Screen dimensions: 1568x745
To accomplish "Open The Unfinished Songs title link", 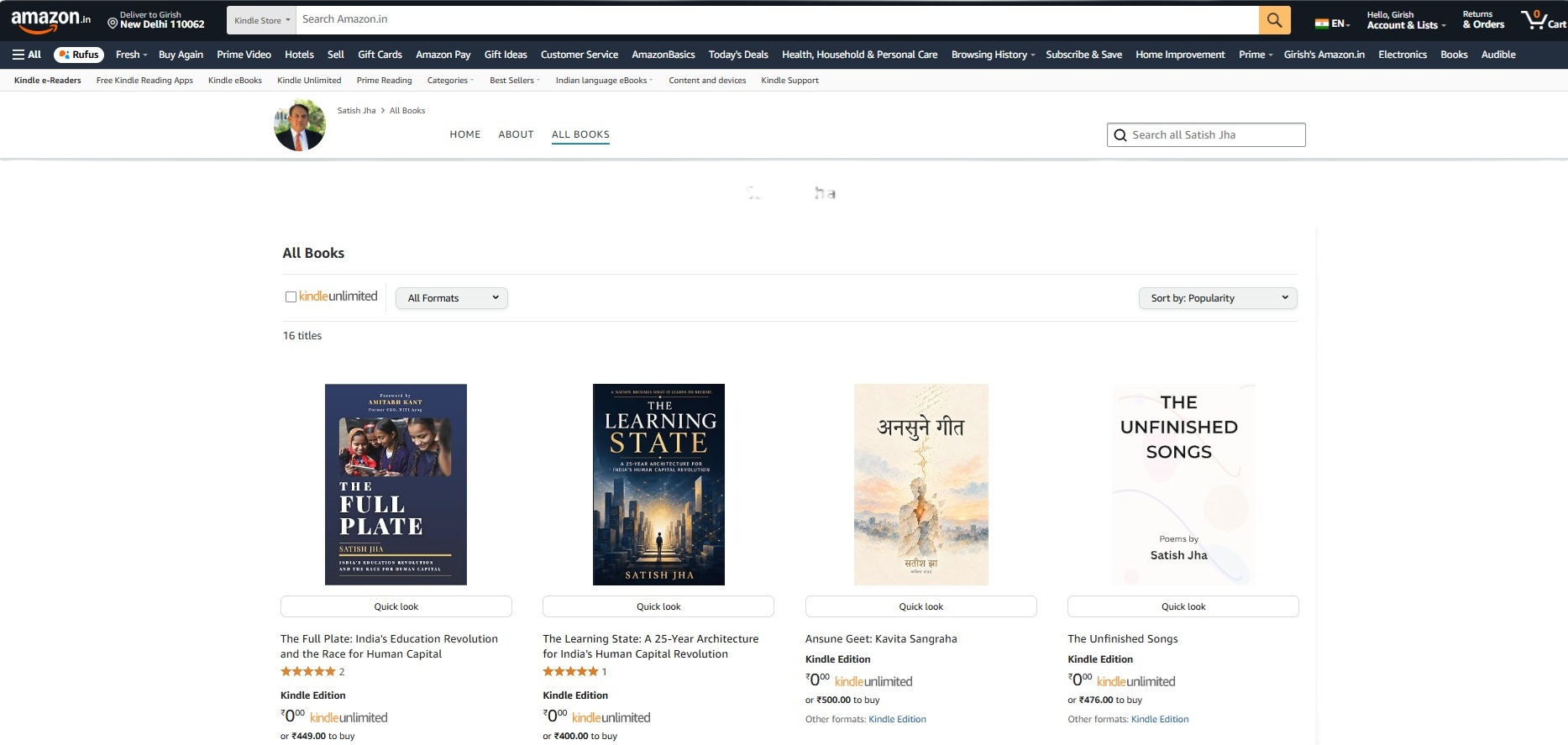I will (1123, 639).
